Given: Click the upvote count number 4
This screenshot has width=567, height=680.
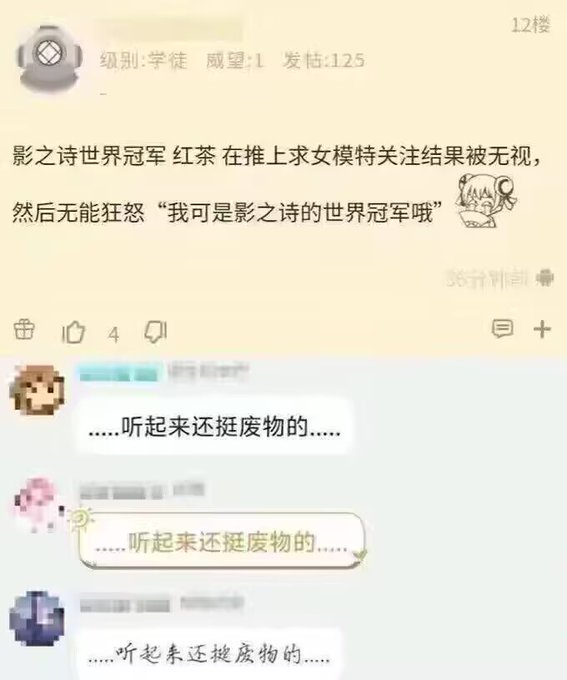Looking at the screenshot, I should 114,335.
